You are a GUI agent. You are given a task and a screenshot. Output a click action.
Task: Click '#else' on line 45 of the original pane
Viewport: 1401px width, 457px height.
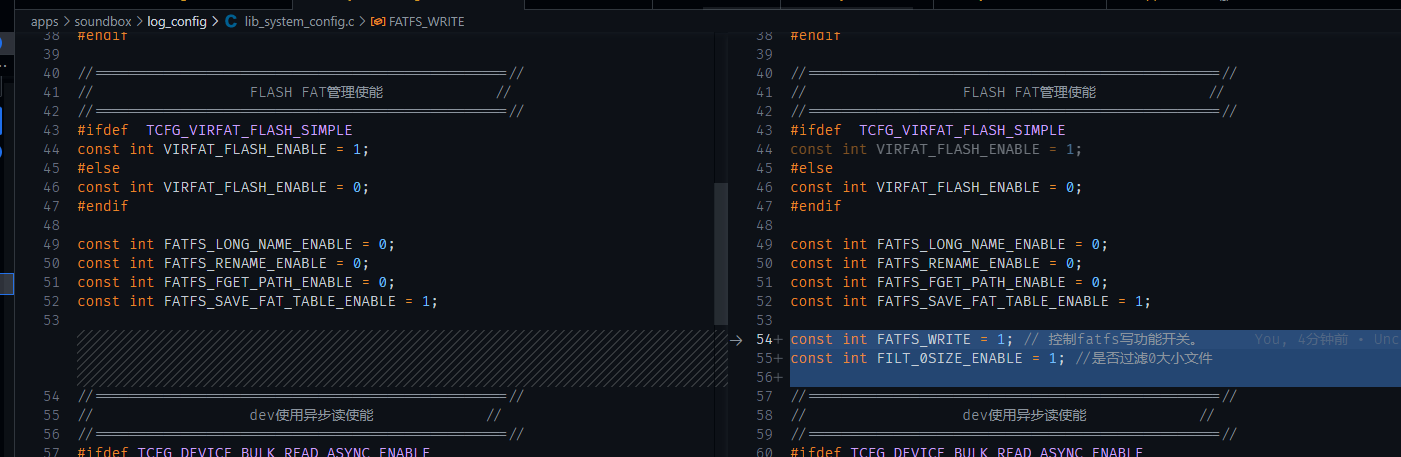[98, 168]
